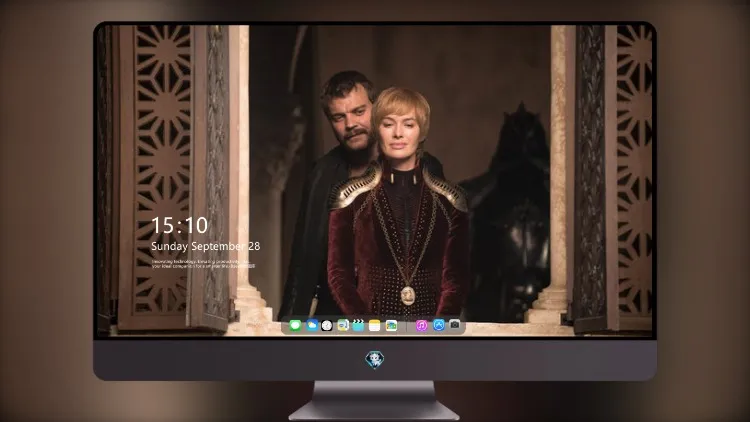Viewport: 750px width, 422px height.
Task: Open the Clock app in dock
Action: (x=327, y=326)
